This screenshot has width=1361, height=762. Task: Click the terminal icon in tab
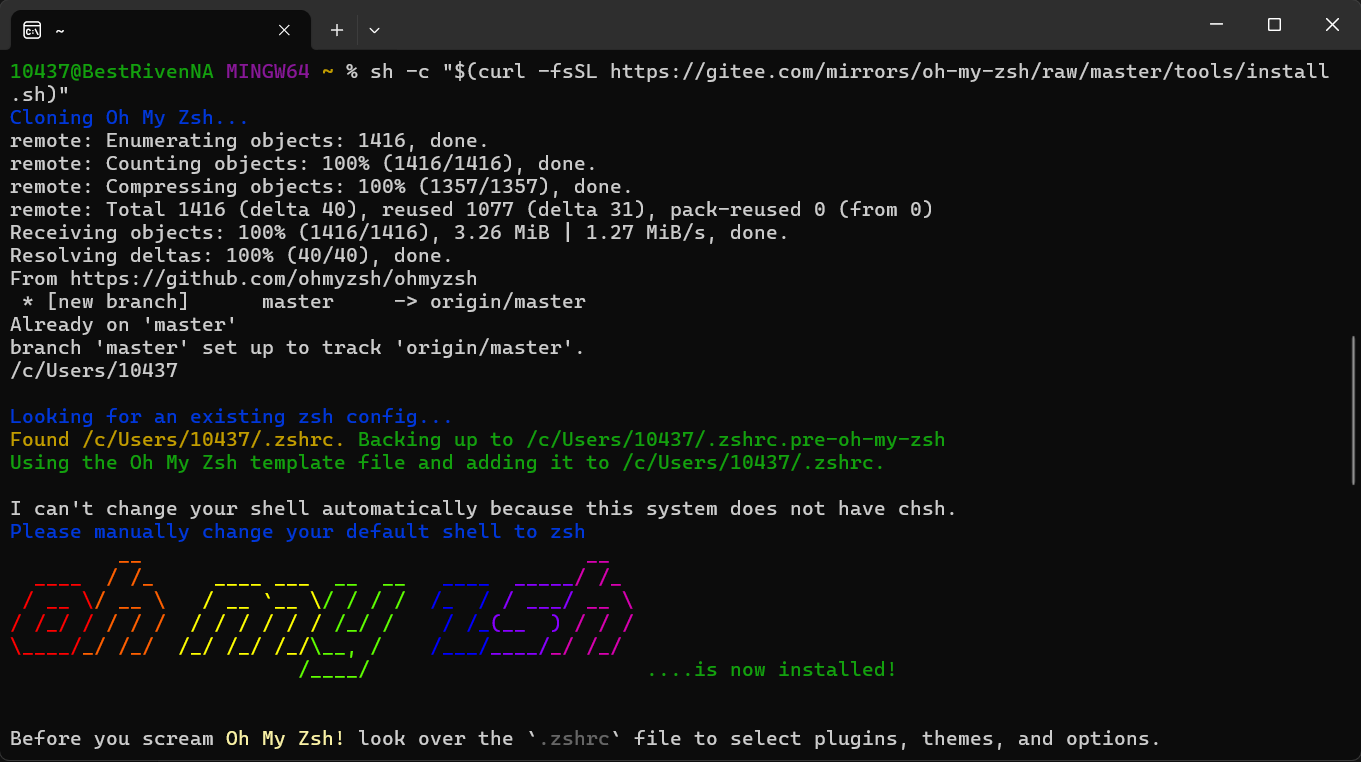tap(33, 30)
